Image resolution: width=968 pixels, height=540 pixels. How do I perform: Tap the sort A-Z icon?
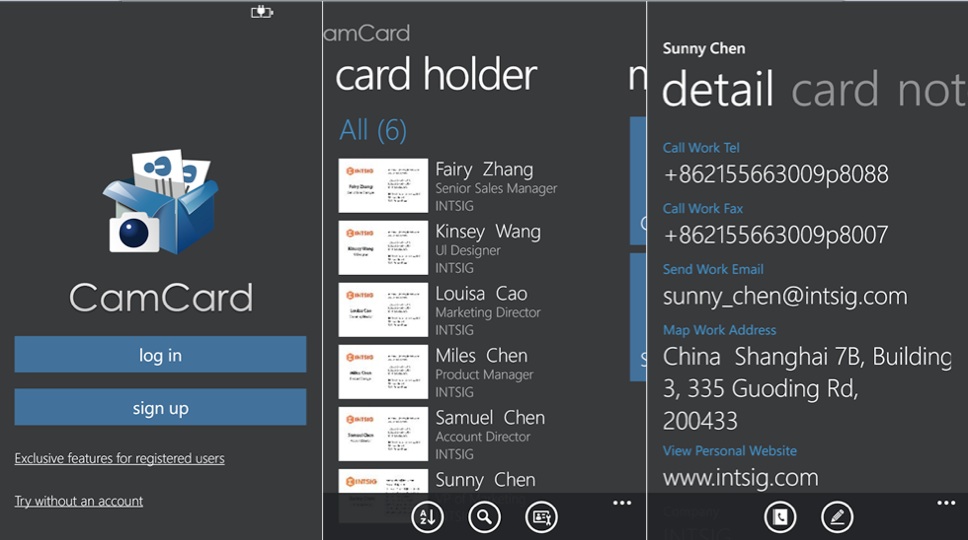tap(427, 517)
